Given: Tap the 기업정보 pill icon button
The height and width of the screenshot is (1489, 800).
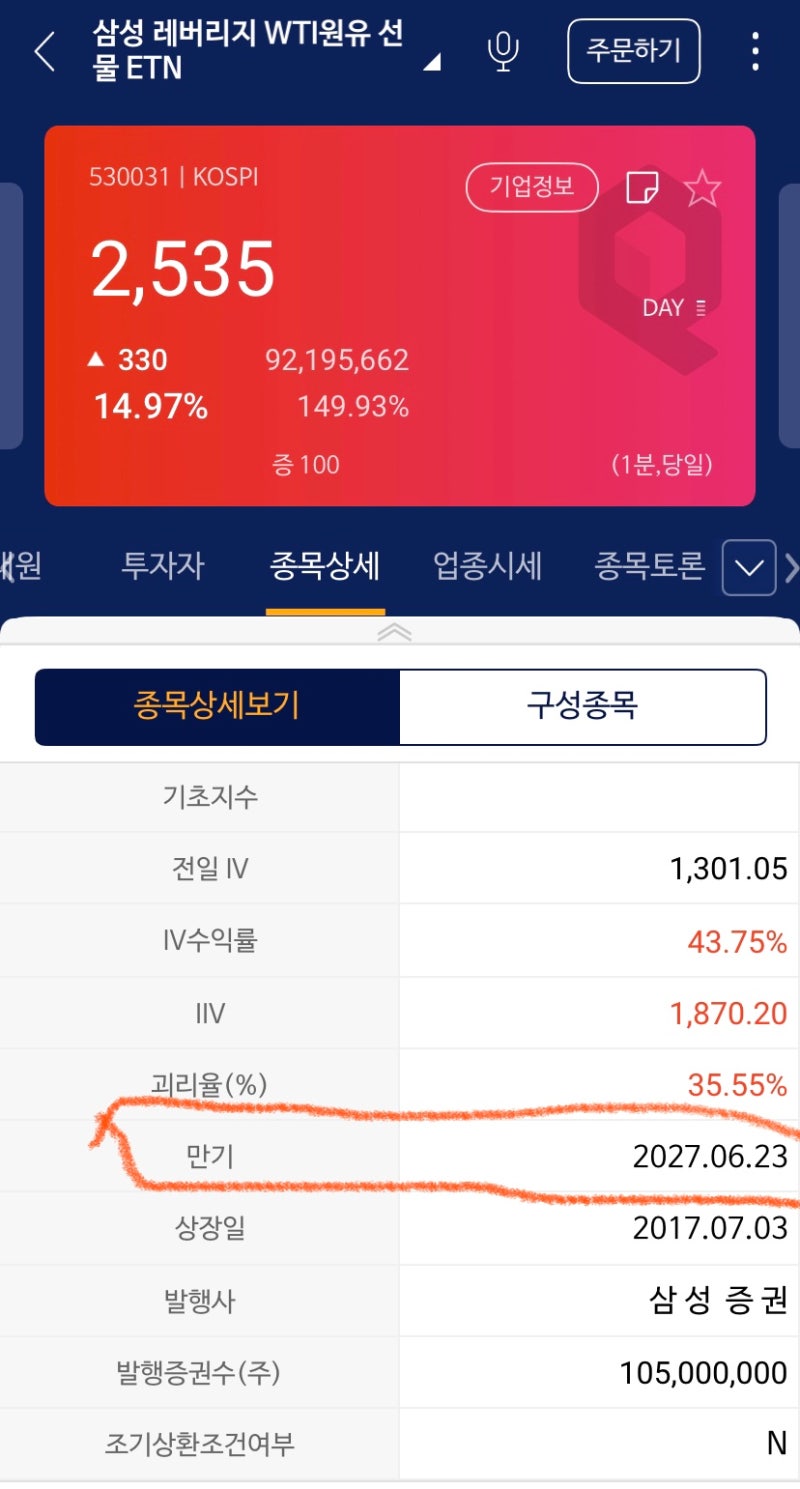Looking at the screenshot, I should click(532, 187).
